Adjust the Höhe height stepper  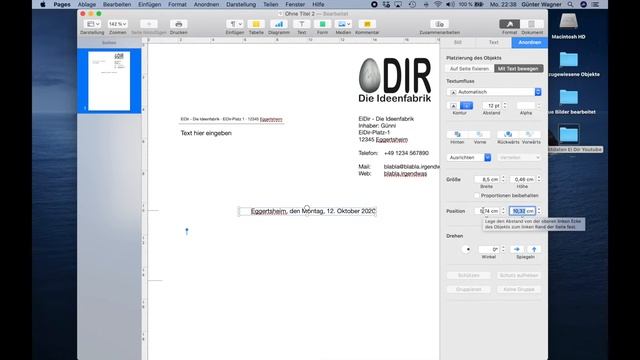(x=539, y=179)
